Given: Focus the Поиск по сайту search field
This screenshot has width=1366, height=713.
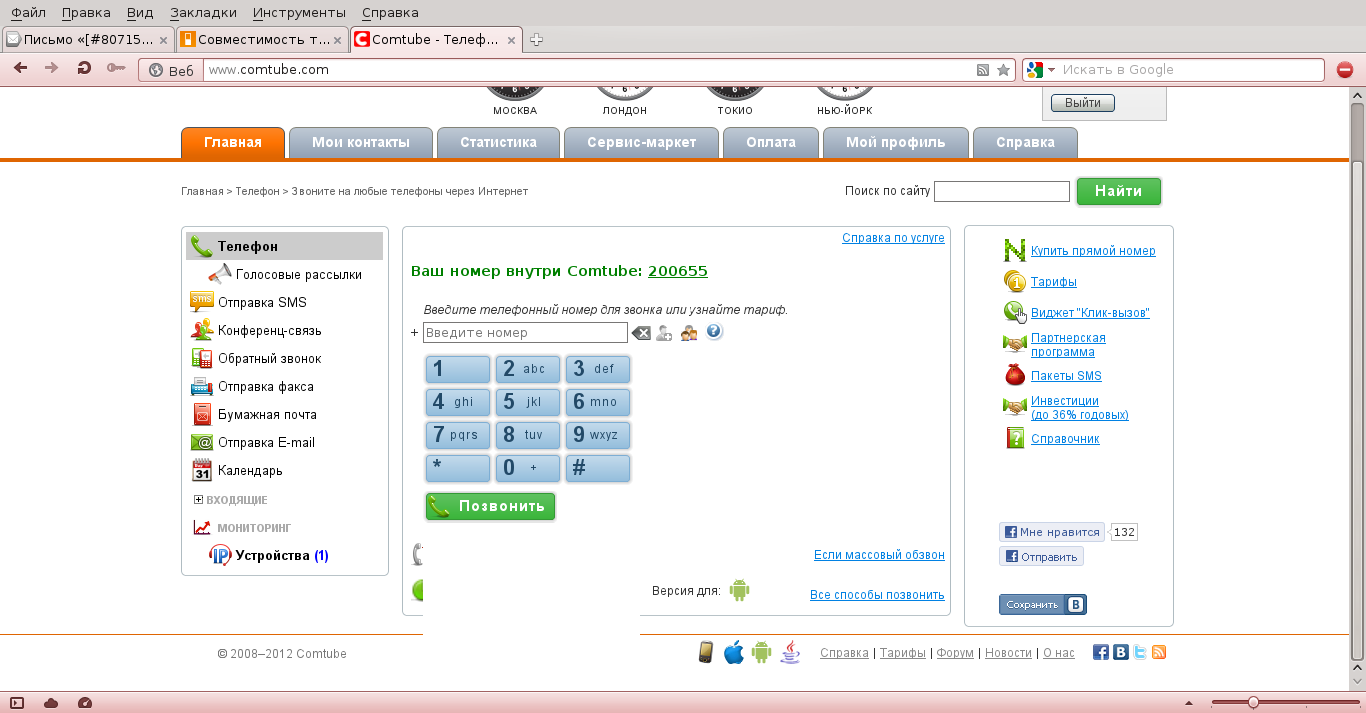Looking at the screenshot, I should click(1002, 191).
